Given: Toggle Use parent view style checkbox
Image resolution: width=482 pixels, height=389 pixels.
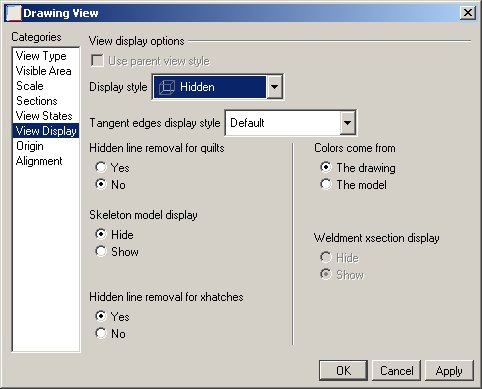Looking at the screenshot, I should (97, 61).
